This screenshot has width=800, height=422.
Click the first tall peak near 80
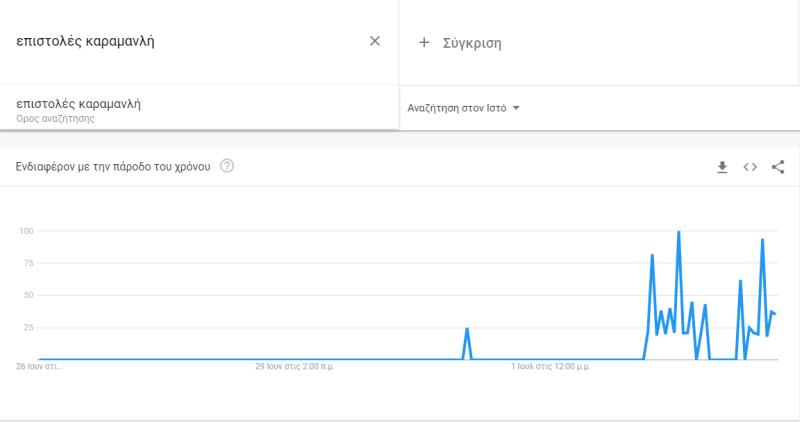652,255
